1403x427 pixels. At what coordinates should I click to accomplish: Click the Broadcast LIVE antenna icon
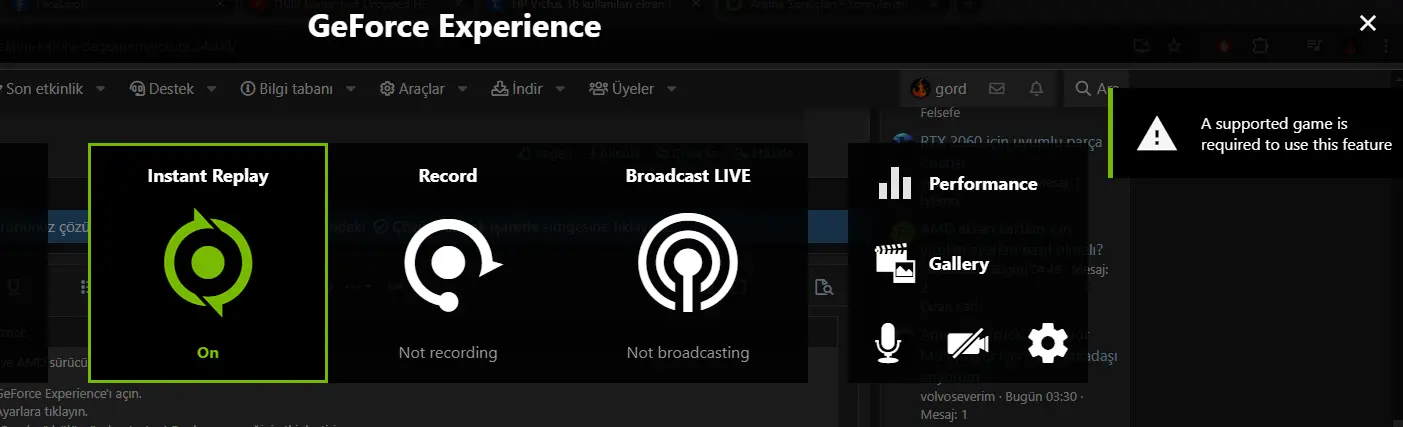[x=687, y=263]
